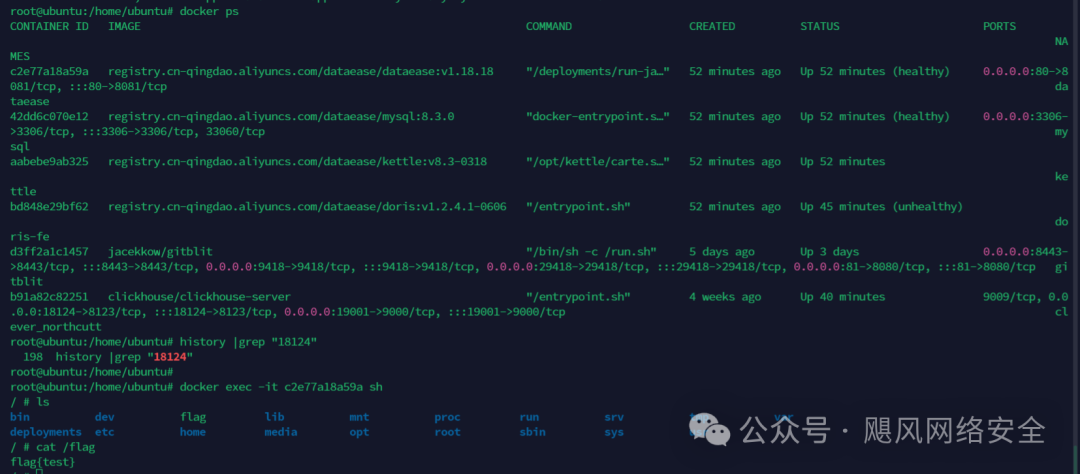This screenshot has width=1080, height=474.
Task: Click the kettle:v8.3-0318 image name
Action: (298, 161)
